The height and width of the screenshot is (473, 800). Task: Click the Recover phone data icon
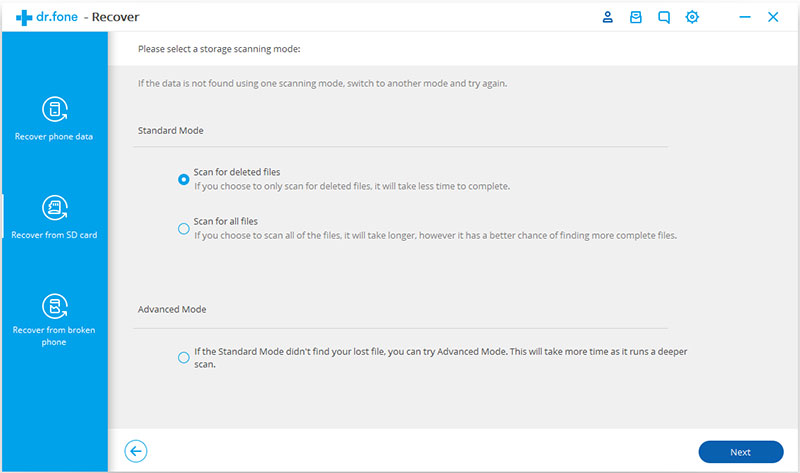coord(55,109)
